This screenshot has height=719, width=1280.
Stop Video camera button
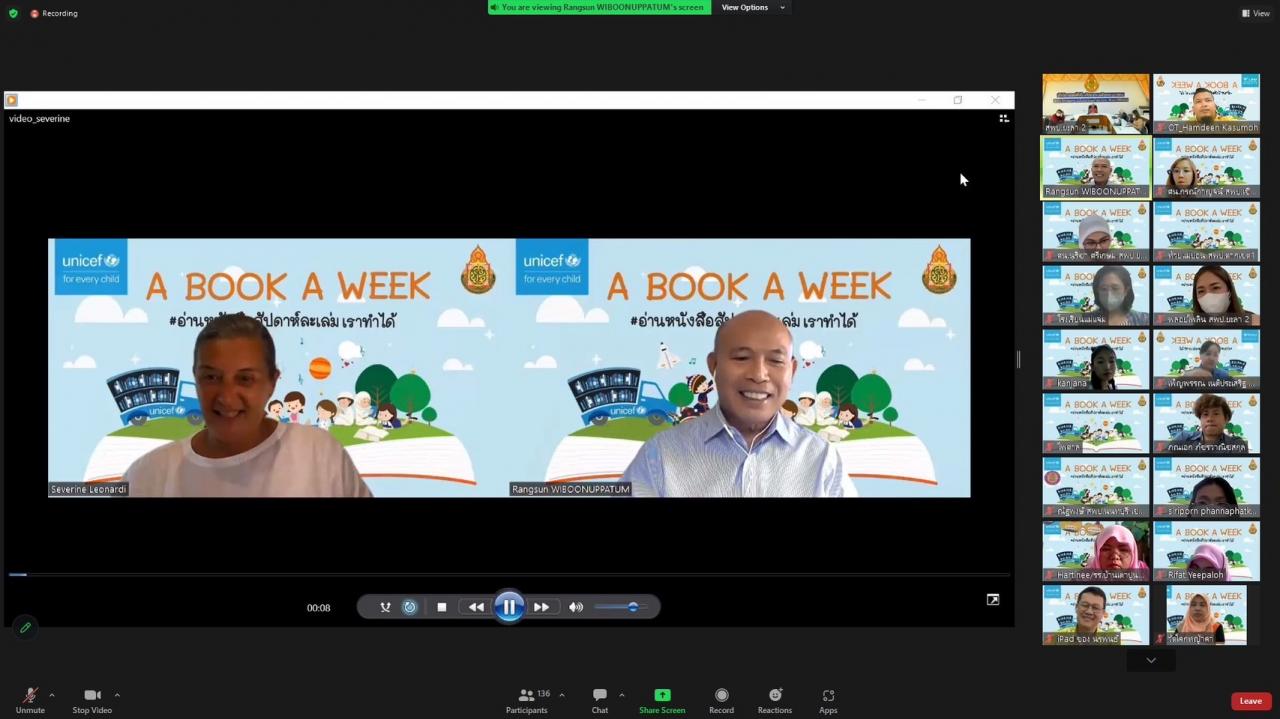(x=92, y=700)
